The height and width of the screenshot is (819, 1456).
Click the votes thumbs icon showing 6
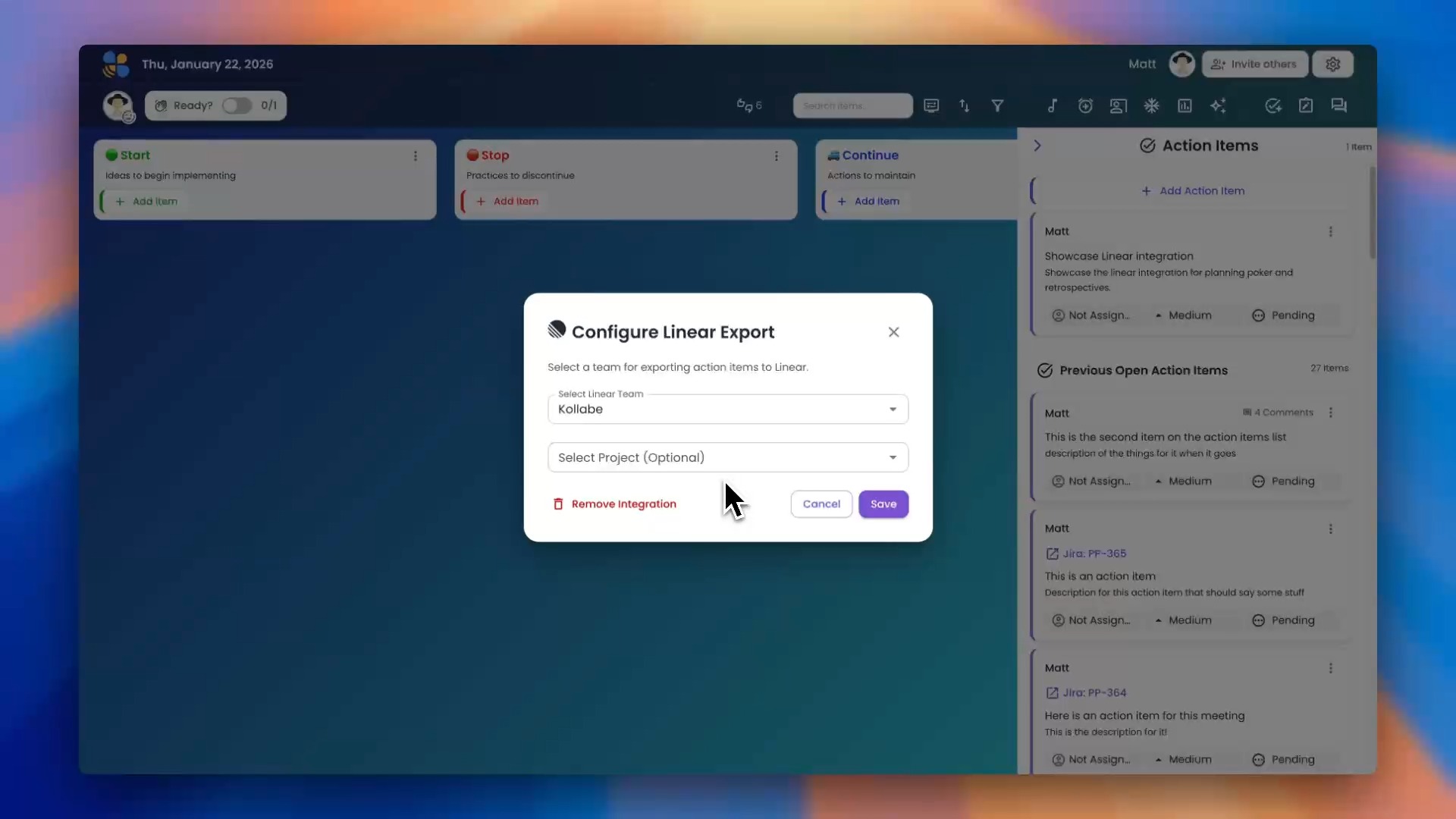pos(749,105)
